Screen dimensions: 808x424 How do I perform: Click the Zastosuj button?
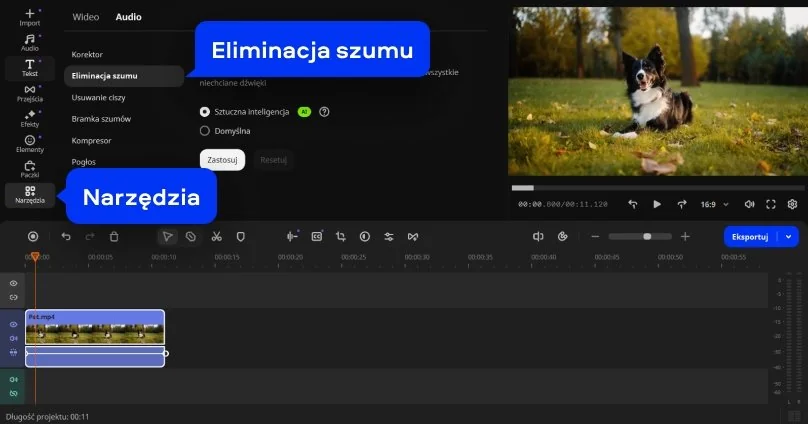tap(222, 160)
